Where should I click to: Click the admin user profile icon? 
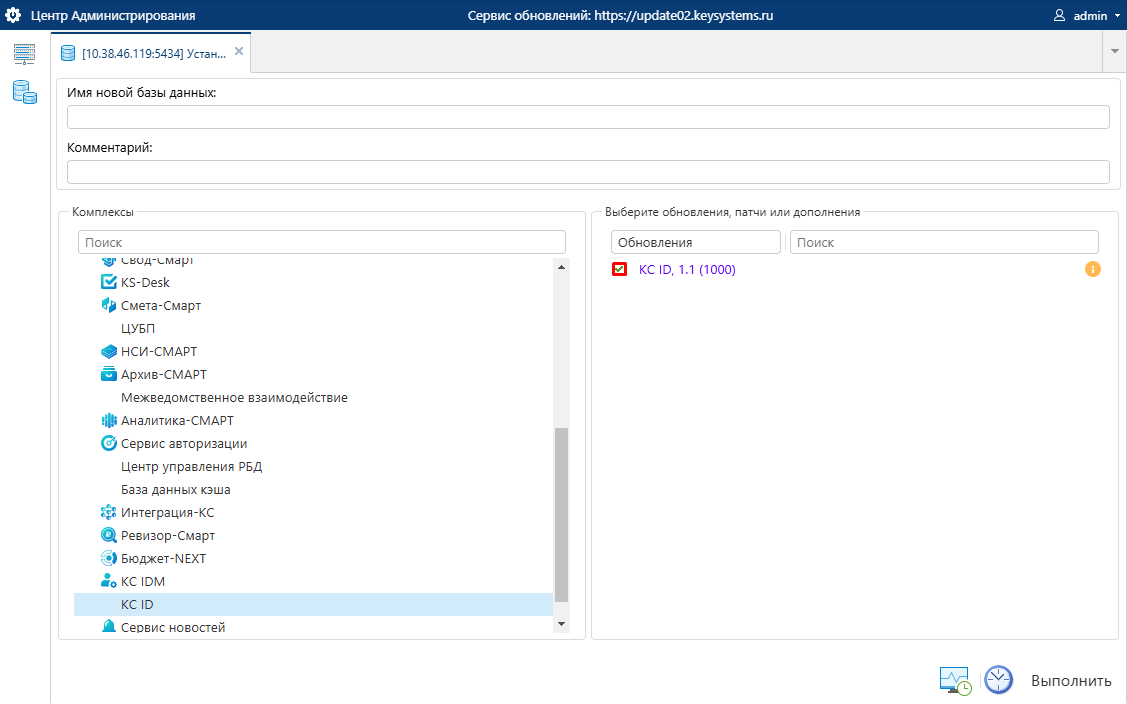(x=1059, y=15)
